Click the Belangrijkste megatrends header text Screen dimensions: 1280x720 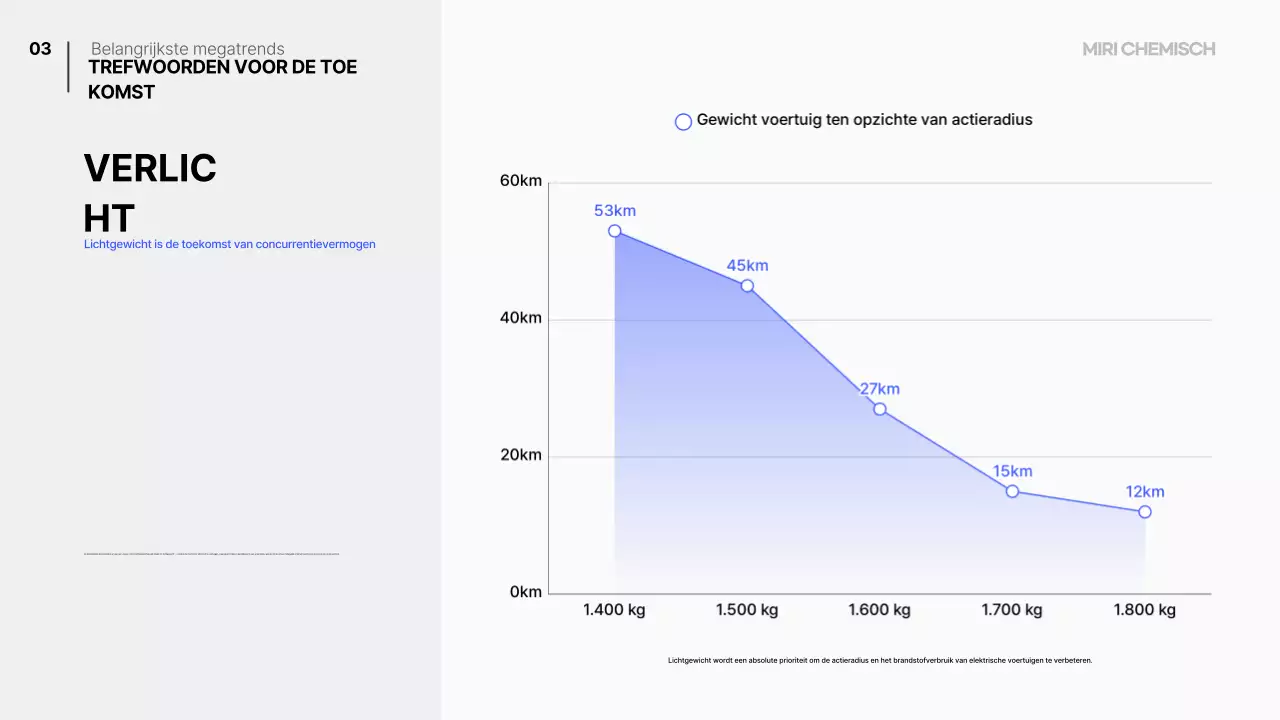[187, 49]
